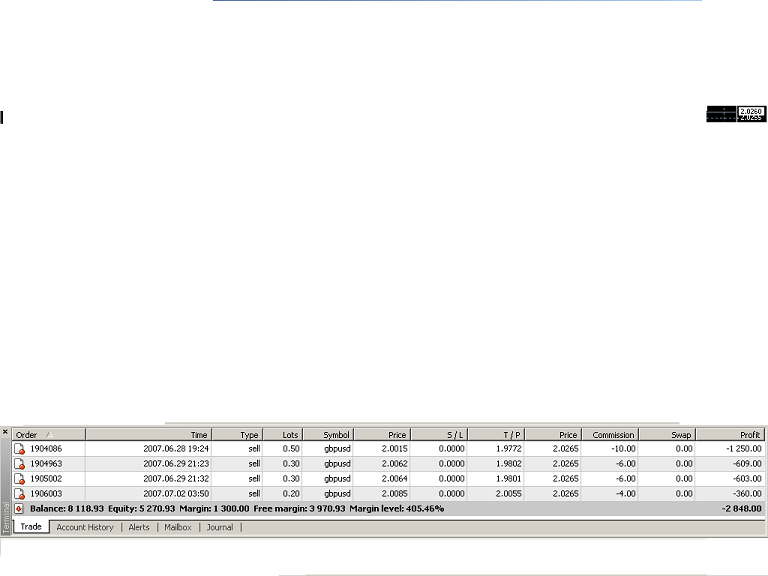Select order number 1906003
The height and width of the screenshot is (576, 768).
(x=46, y=494)
